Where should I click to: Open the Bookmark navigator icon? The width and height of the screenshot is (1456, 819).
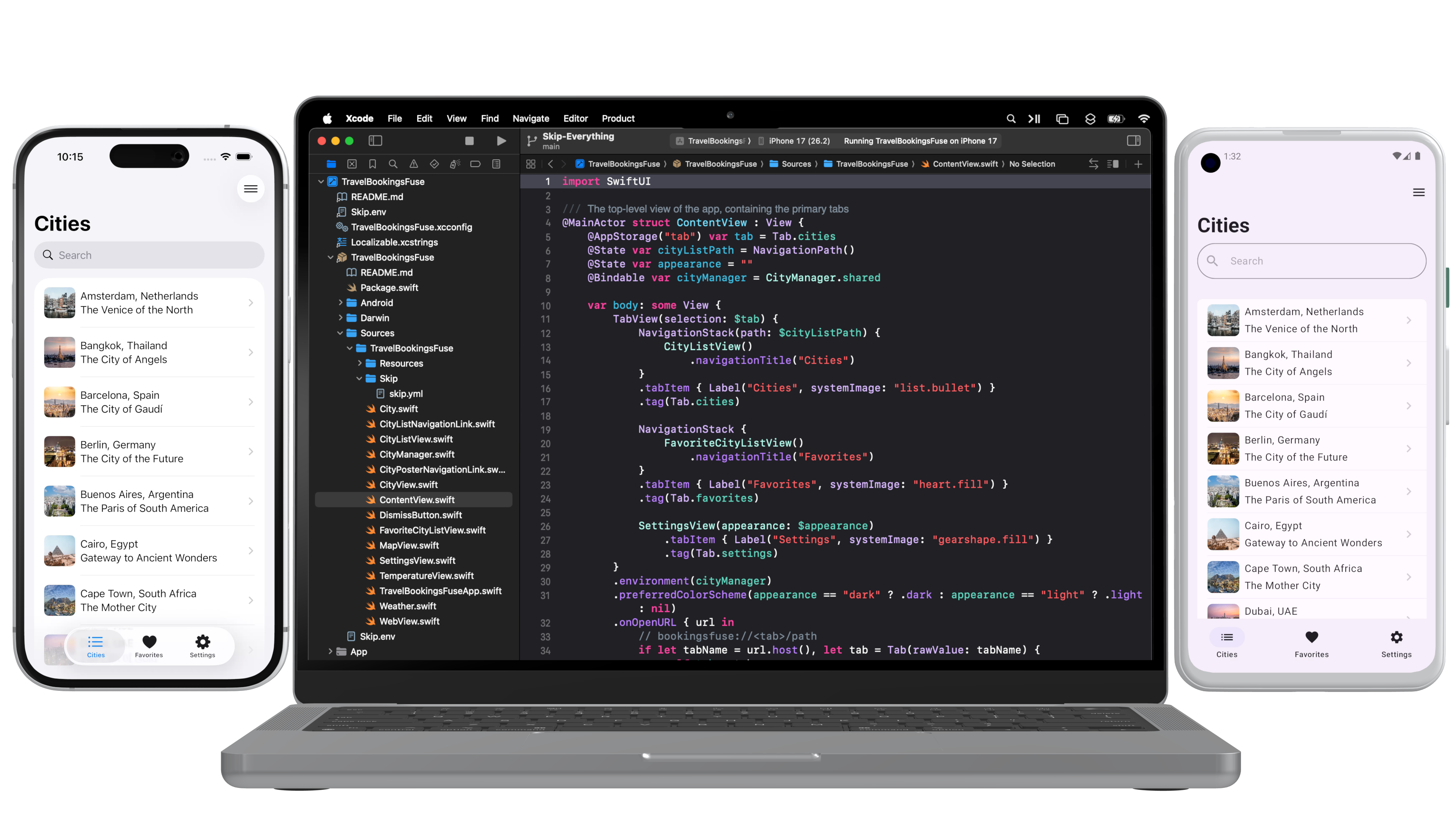click(372, 164)
